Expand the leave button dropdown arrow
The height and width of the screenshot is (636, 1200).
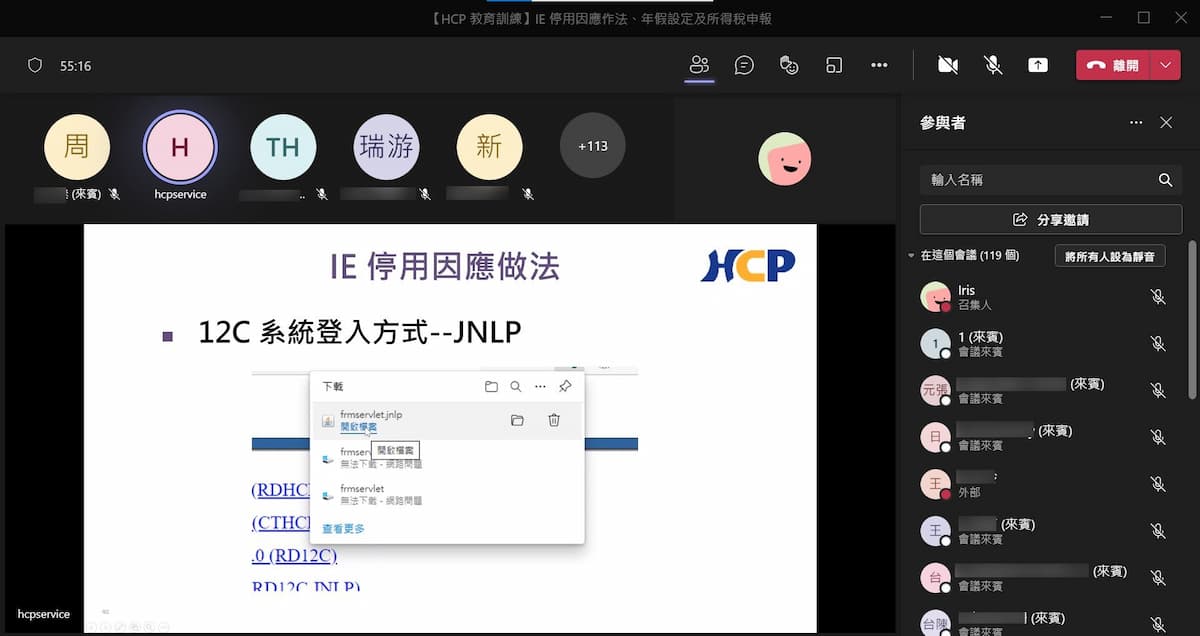coord(1165,65)
